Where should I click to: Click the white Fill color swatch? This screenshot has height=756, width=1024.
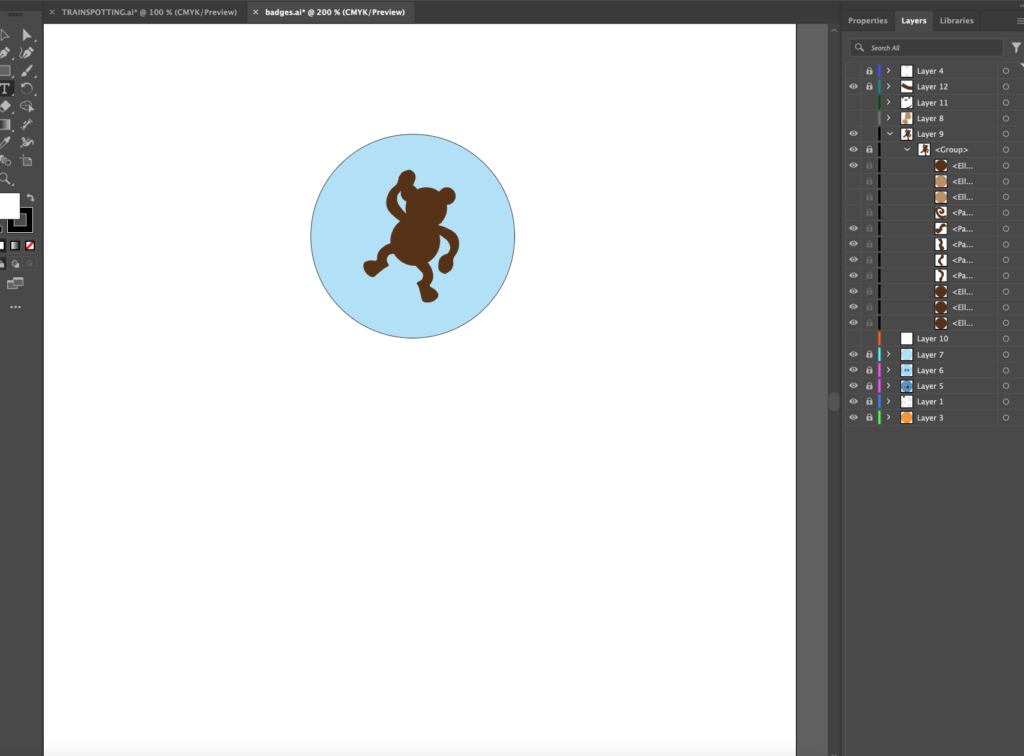(x=9, y=206)
